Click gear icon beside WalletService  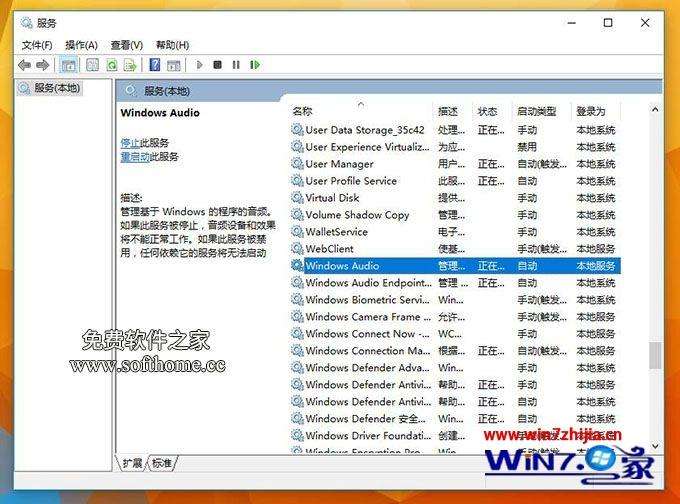tap(297, 232)
